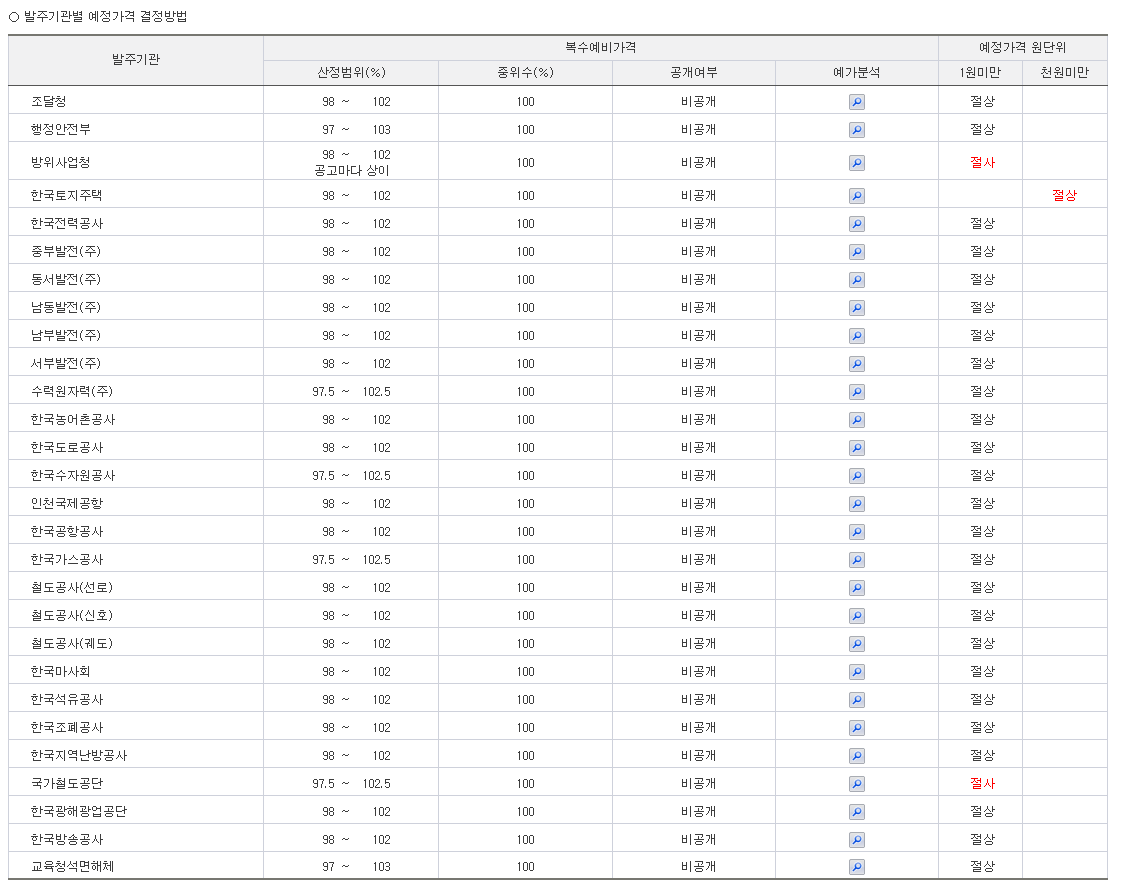Select the 한국토지주택 agency name
The image size is (1121, 884).
[x=66, y=195]
